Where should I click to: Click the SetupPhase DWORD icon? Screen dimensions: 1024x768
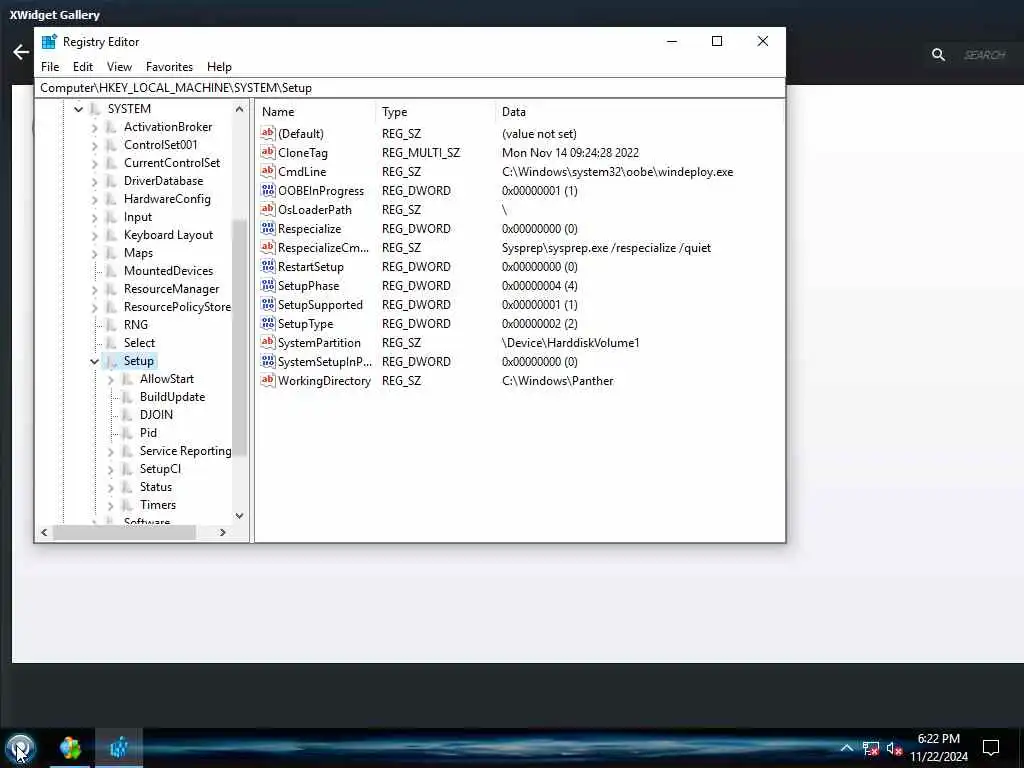(x=268, y=285)
